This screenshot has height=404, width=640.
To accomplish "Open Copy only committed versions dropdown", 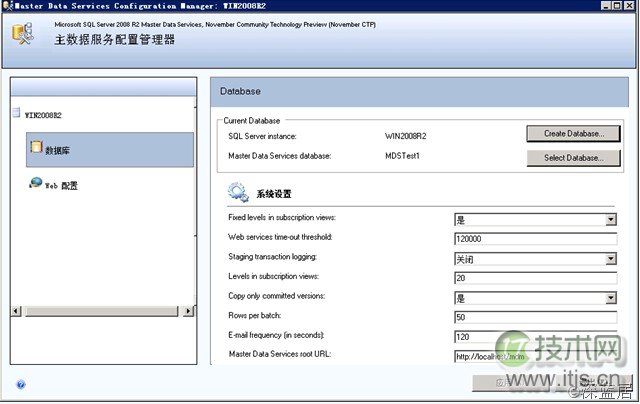I will click(x=611, y=298).
